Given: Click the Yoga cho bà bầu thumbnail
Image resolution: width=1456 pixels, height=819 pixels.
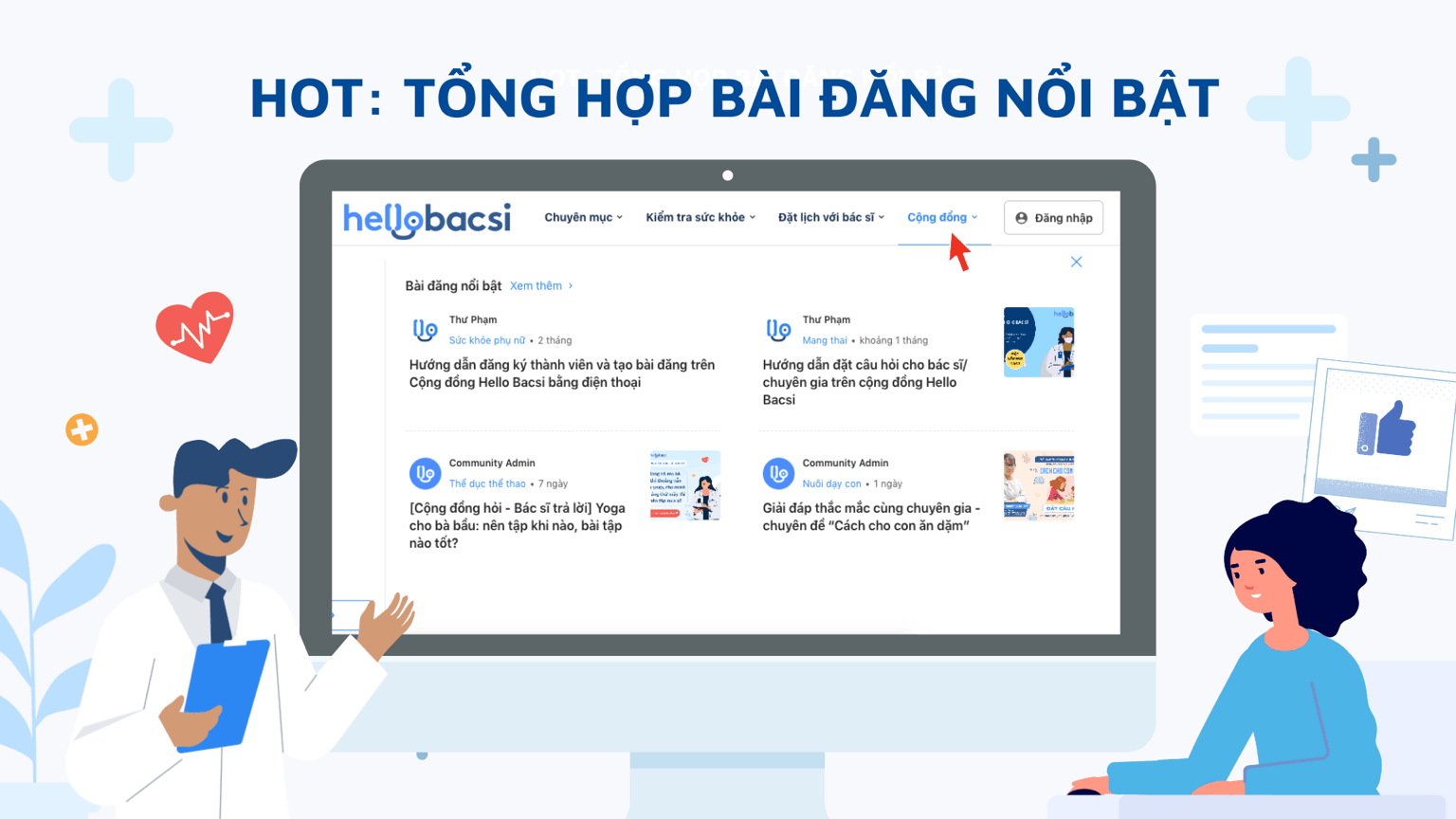Looking at the screenshot, I should 685,485.
